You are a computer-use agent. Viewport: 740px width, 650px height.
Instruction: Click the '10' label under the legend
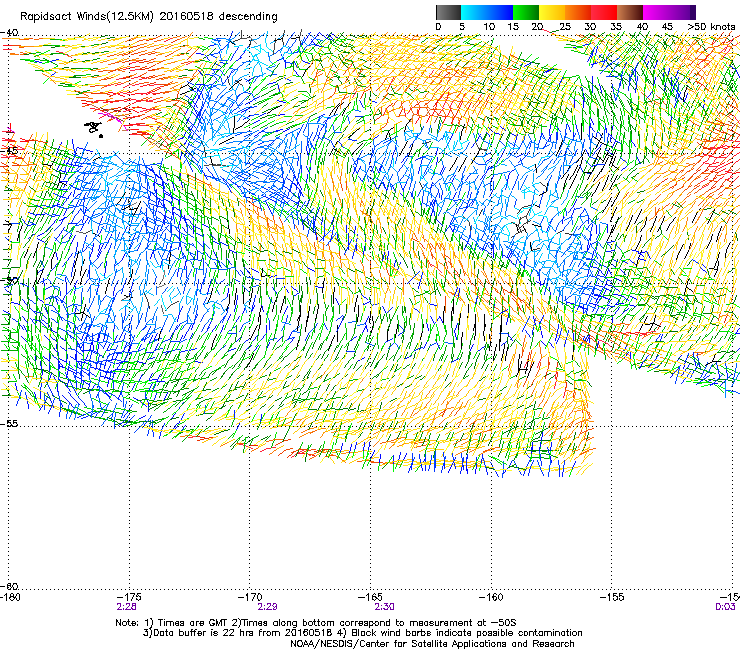[x=489, y=27]
